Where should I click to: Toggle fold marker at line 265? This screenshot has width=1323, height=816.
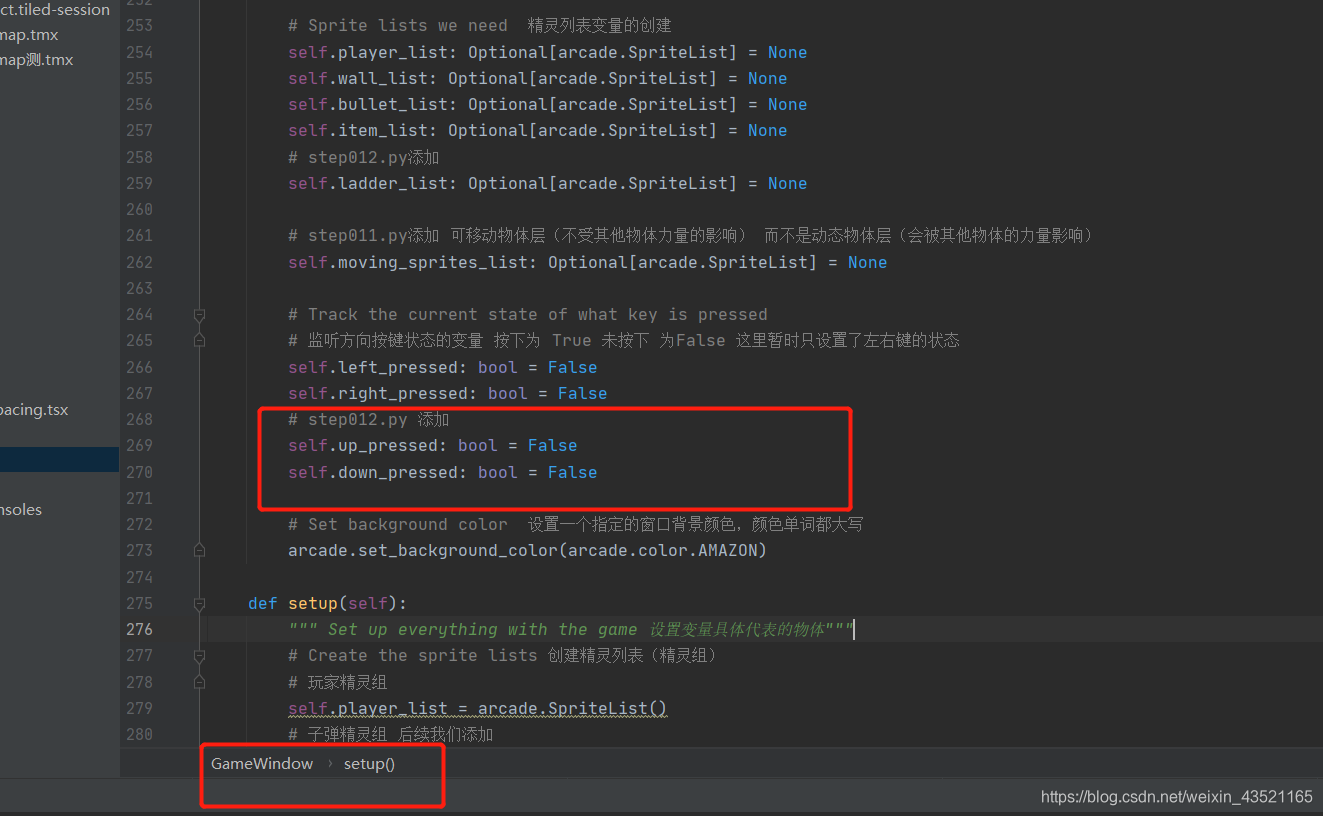click(x=199, y=341)
